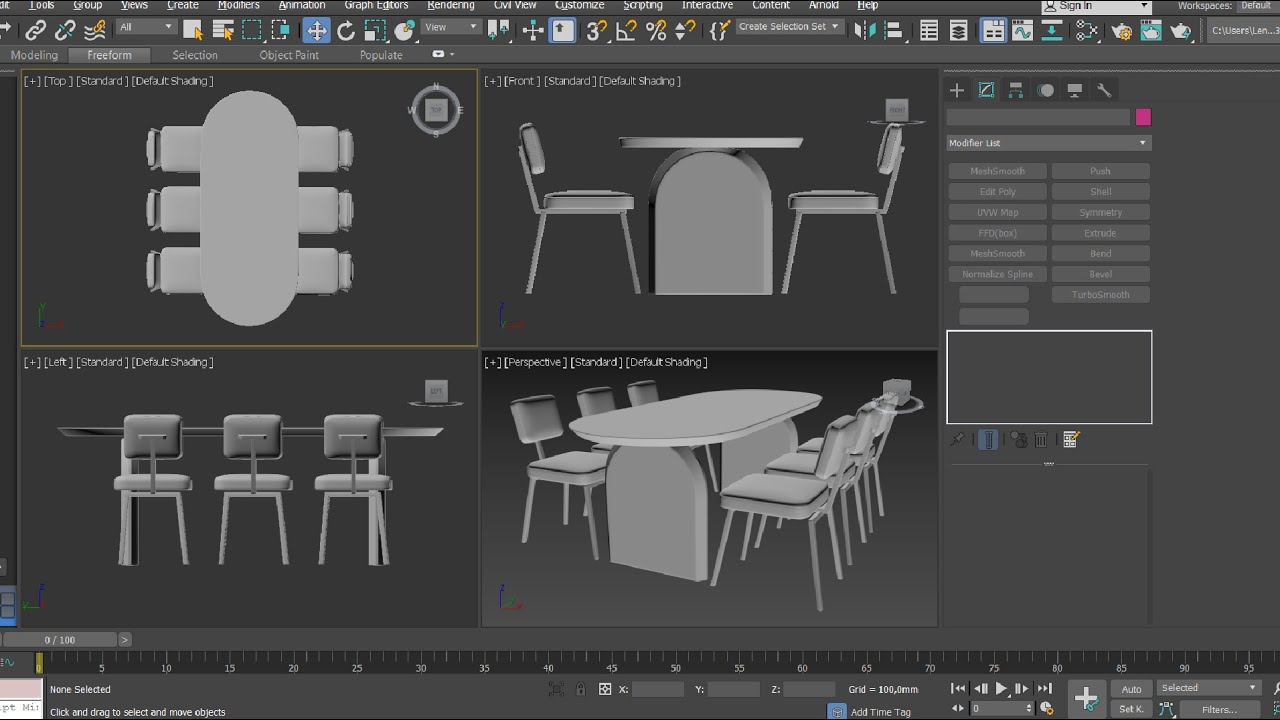Switch to the Modeling ribbon tab
Viewport: 1280px width, 720px height.
[34, 55]
